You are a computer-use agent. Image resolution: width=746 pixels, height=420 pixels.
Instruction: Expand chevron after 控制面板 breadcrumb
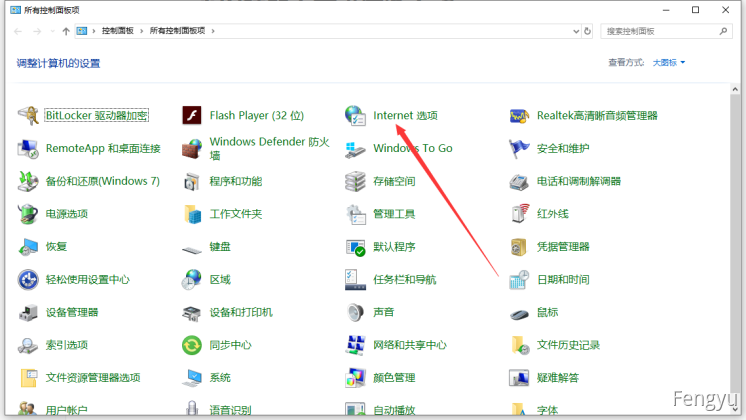coord(141,31)
